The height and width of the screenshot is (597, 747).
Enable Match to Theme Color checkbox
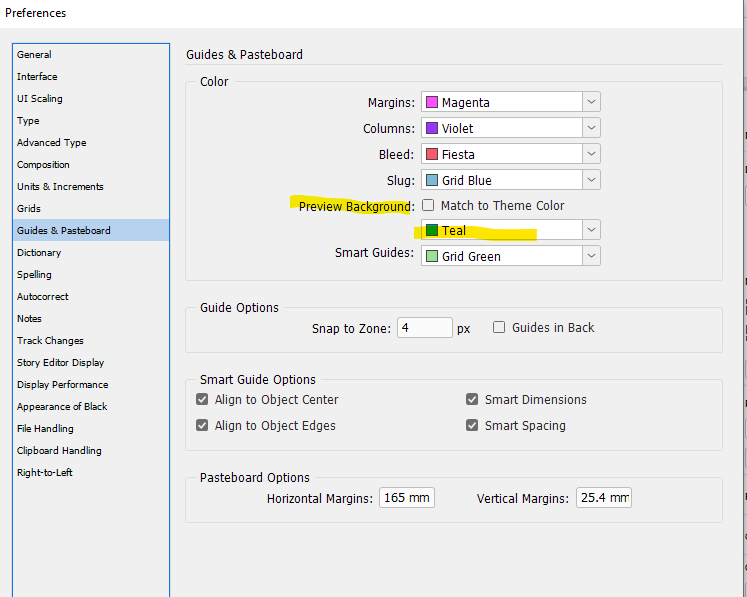point(428,205)
